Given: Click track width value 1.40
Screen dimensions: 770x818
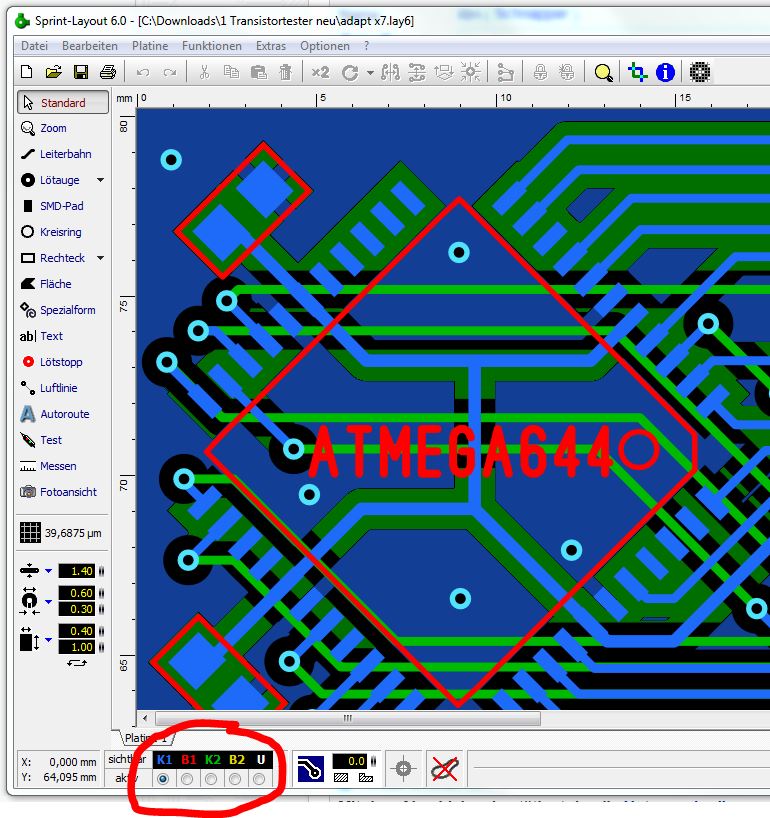Looking at the screenshot, I should tap(77, 571).
